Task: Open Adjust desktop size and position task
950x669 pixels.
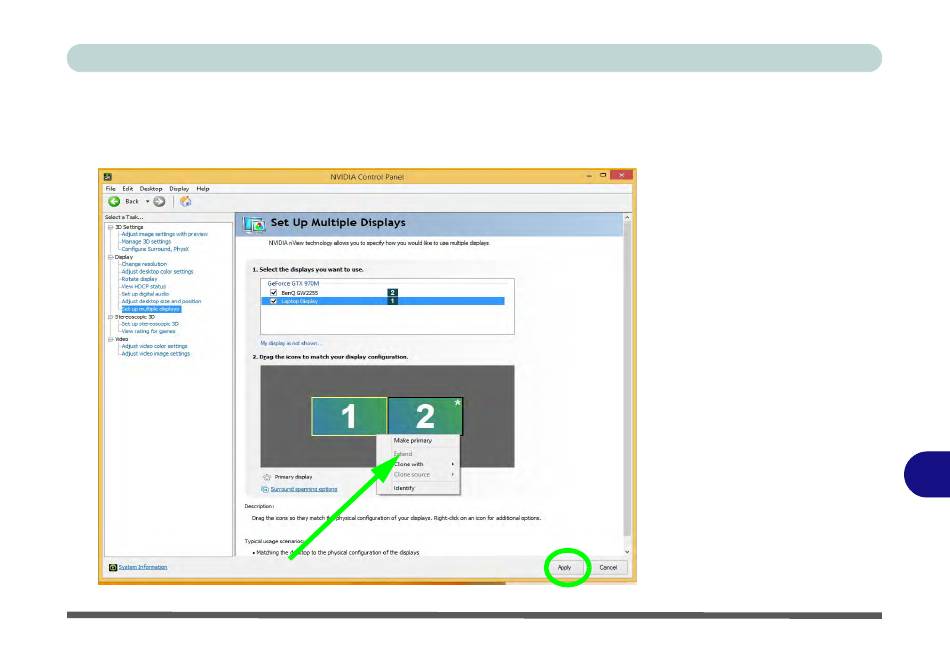Action: [x=161, y=301]
